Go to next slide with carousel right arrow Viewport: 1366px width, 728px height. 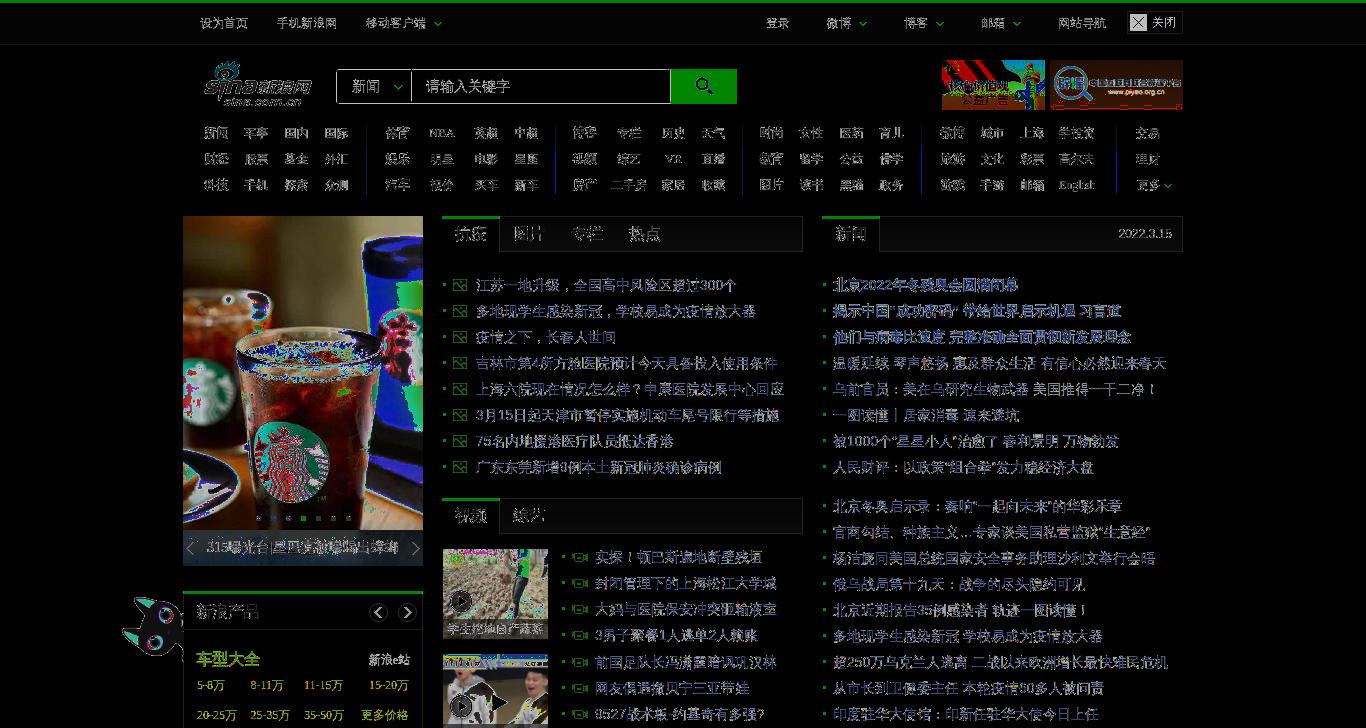(415, 548)
